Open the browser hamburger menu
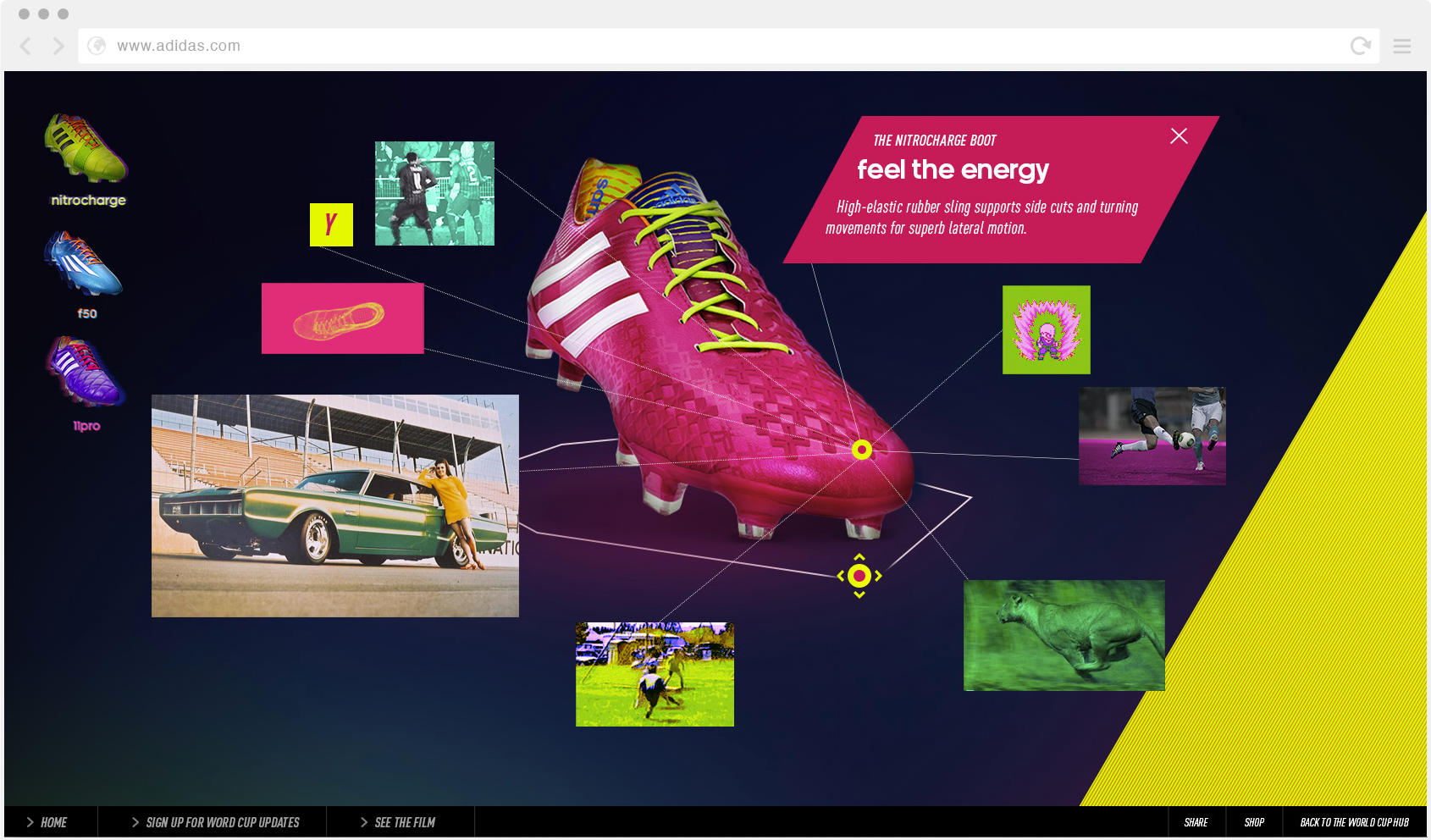 [x=1402, y=46]
